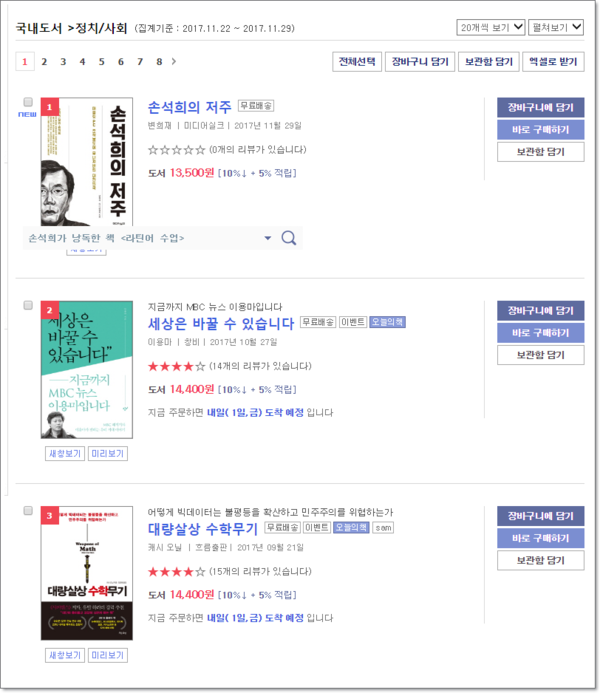The width and height of the screenshot is (600, 693).
Task: Check the box for 대량살상 수학무기
Action: (x=28, y=511)
